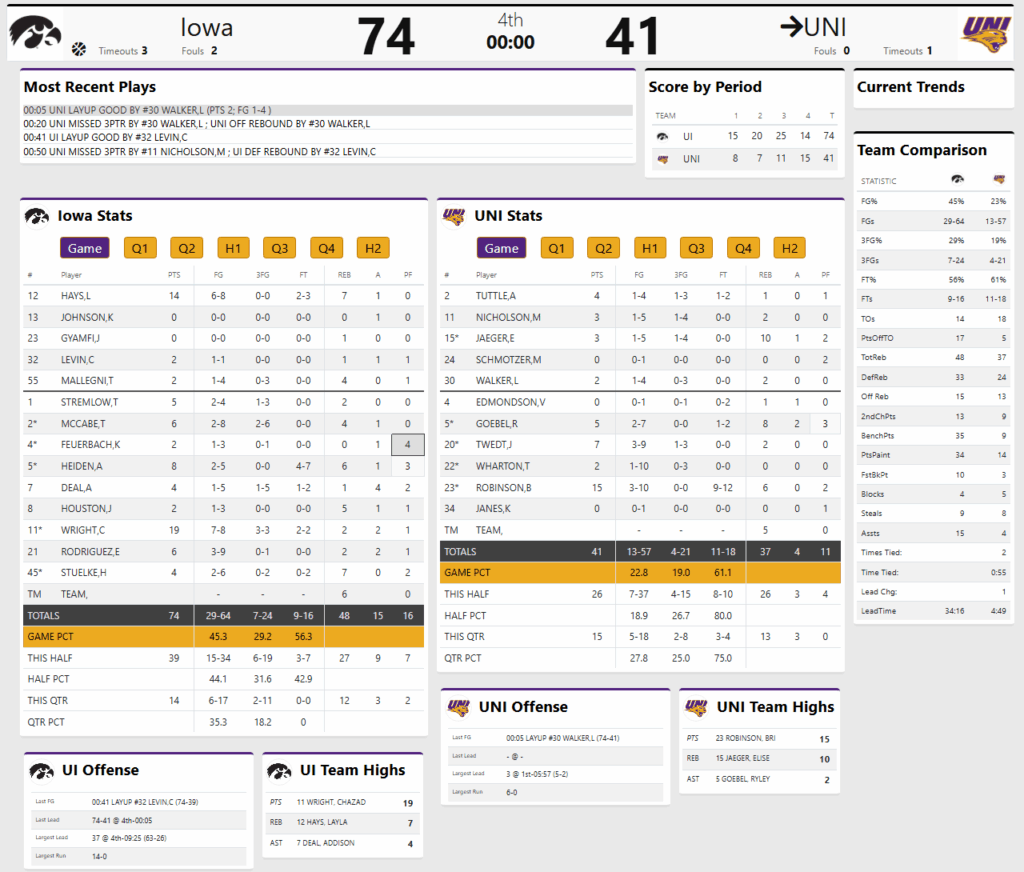Open the Q3 tab under UNI Stats

pyautogui.click(x=696, y=248)
